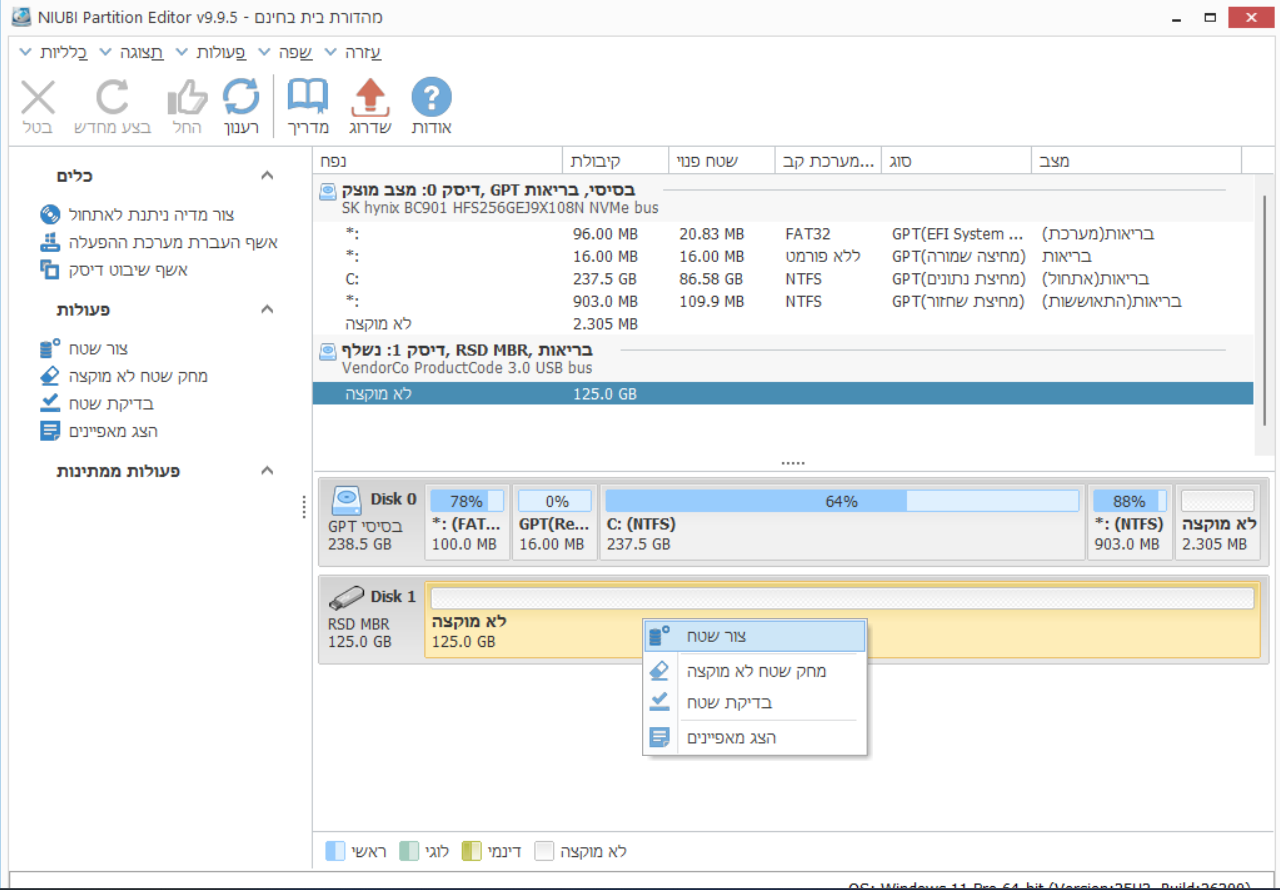
Task: Collapse the Tools (כלים) sidebar section
Action: (267, 176)
